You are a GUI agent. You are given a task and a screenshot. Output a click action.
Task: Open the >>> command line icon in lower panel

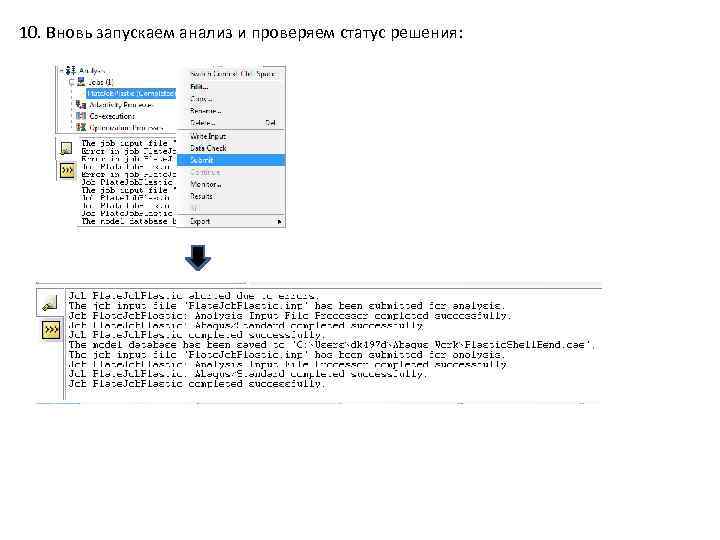pos(51,330)
